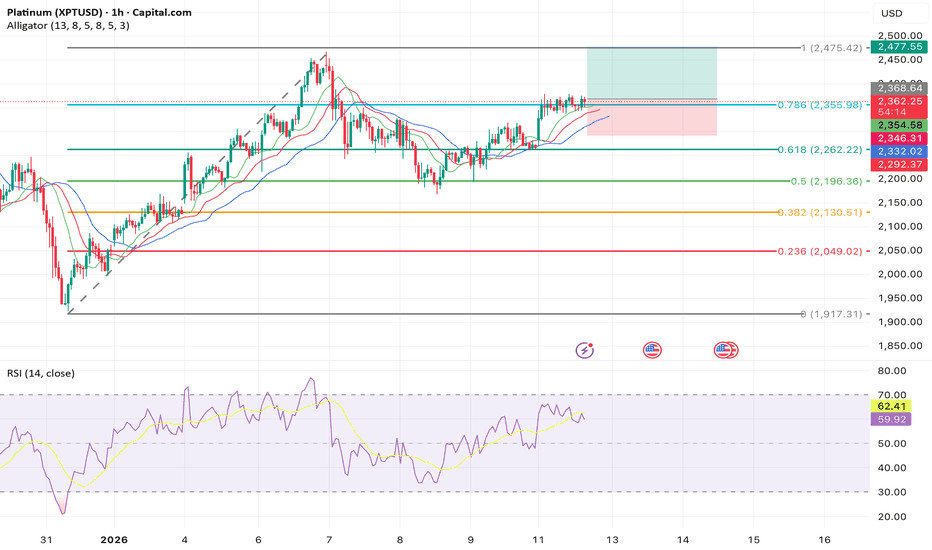Open the single US flag economic event
This screenshot has width=932, height=550.
click(652, 350)
